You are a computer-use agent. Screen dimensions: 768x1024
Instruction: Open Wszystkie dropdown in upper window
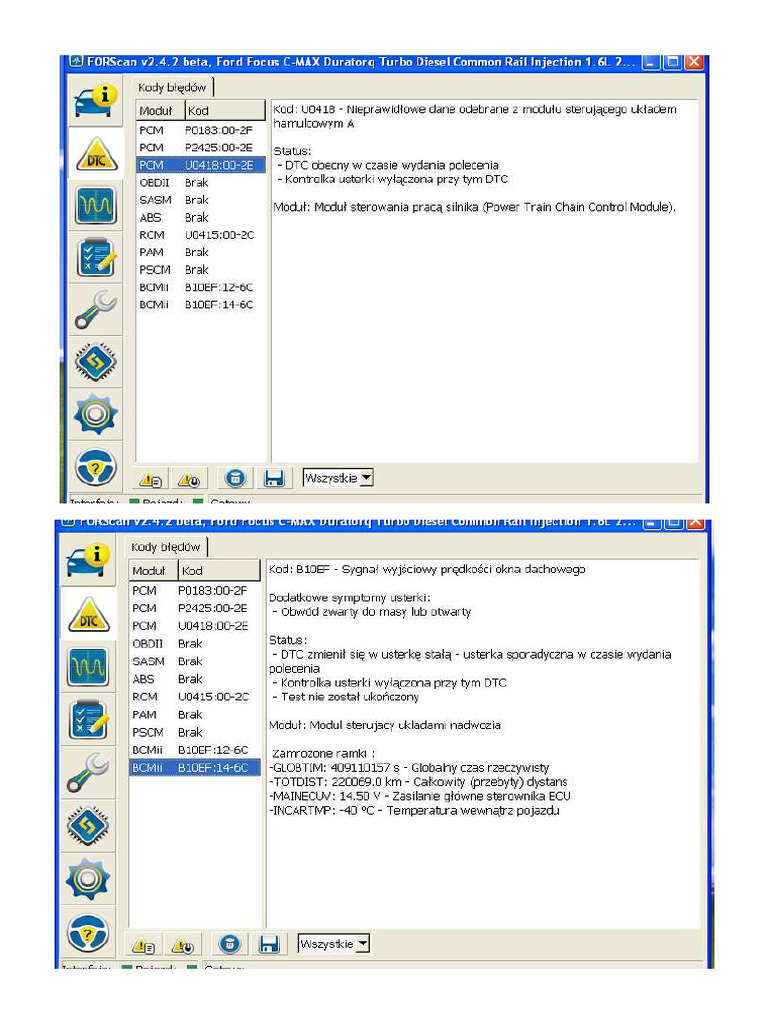click(338, 478)
